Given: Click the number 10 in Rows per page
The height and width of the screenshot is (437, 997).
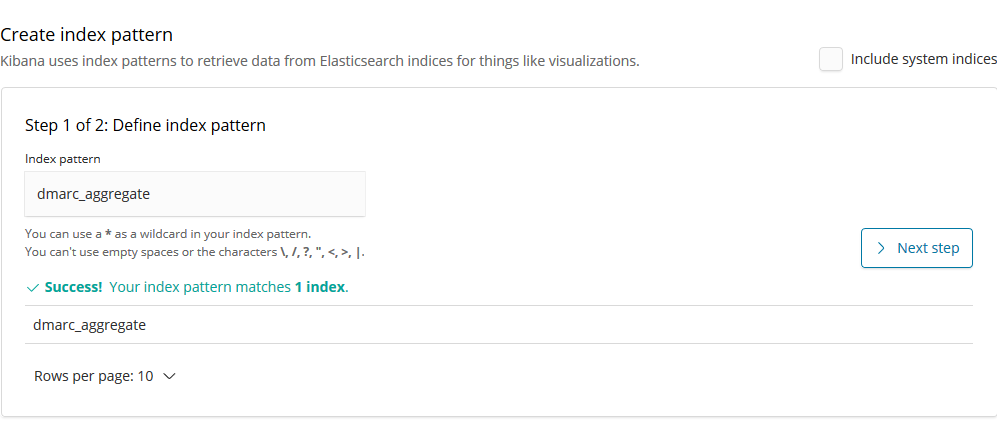Looking at the screenshot, I should (145, 377).
